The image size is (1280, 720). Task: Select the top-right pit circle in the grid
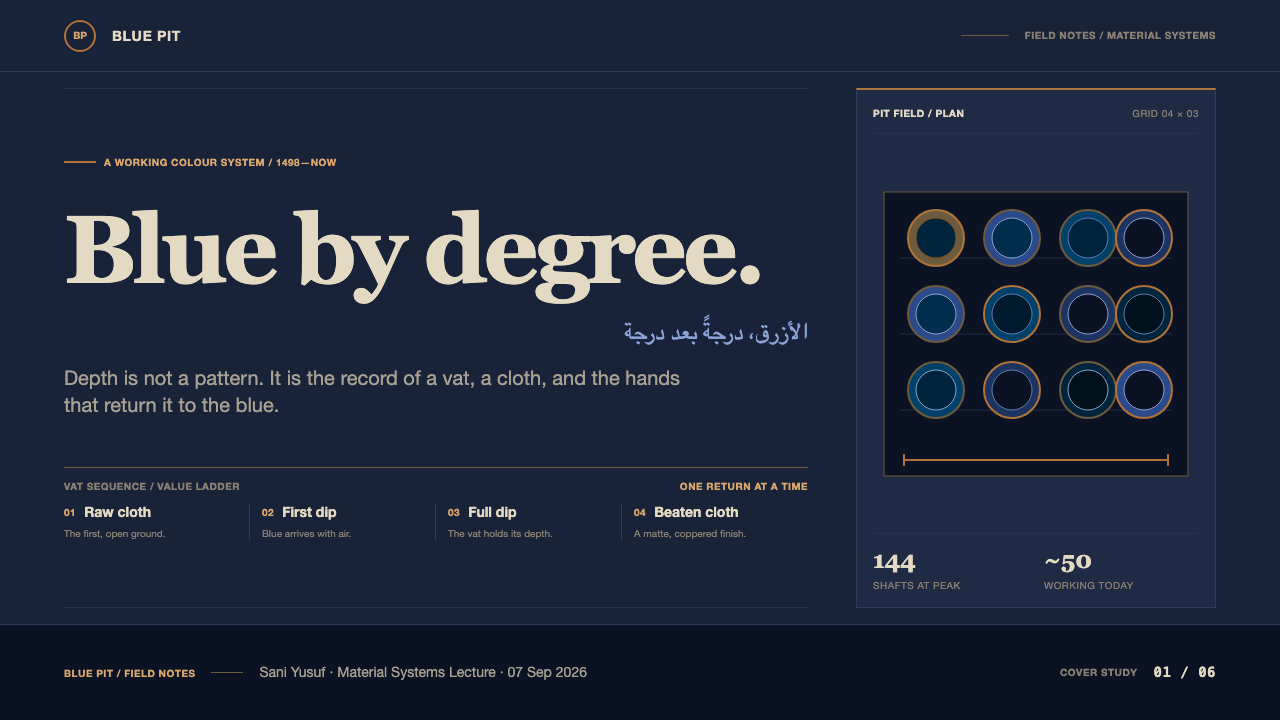coord(1144,238)
